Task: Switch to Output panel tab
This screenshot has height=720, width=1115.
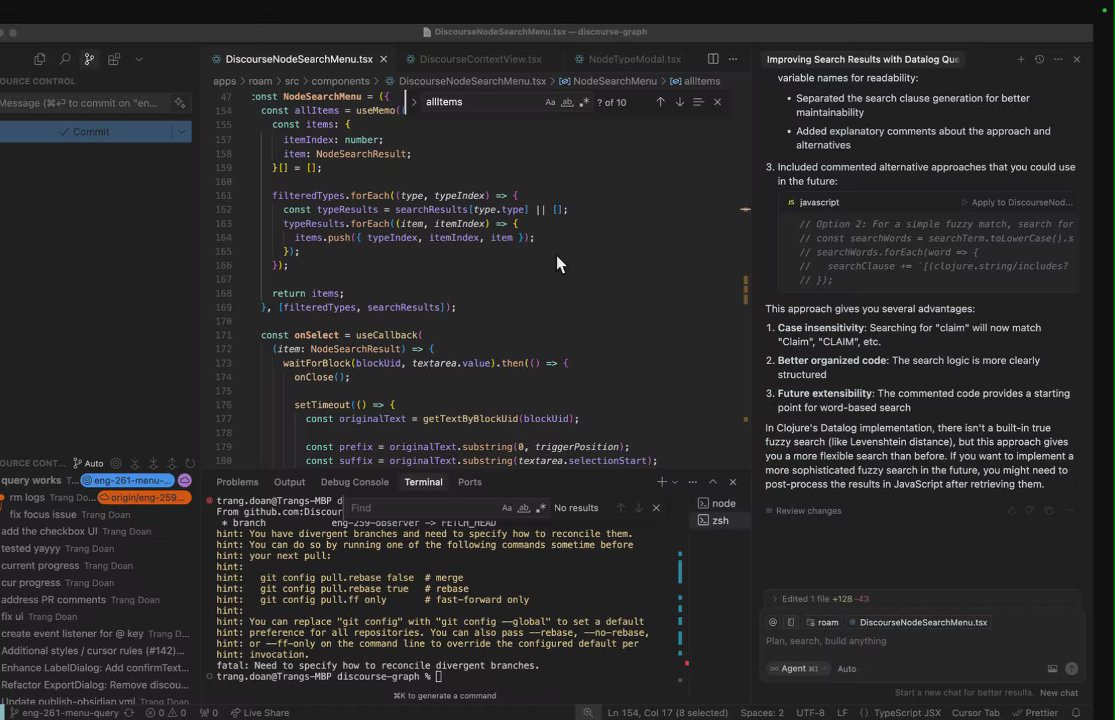Action: click(289, 482)
